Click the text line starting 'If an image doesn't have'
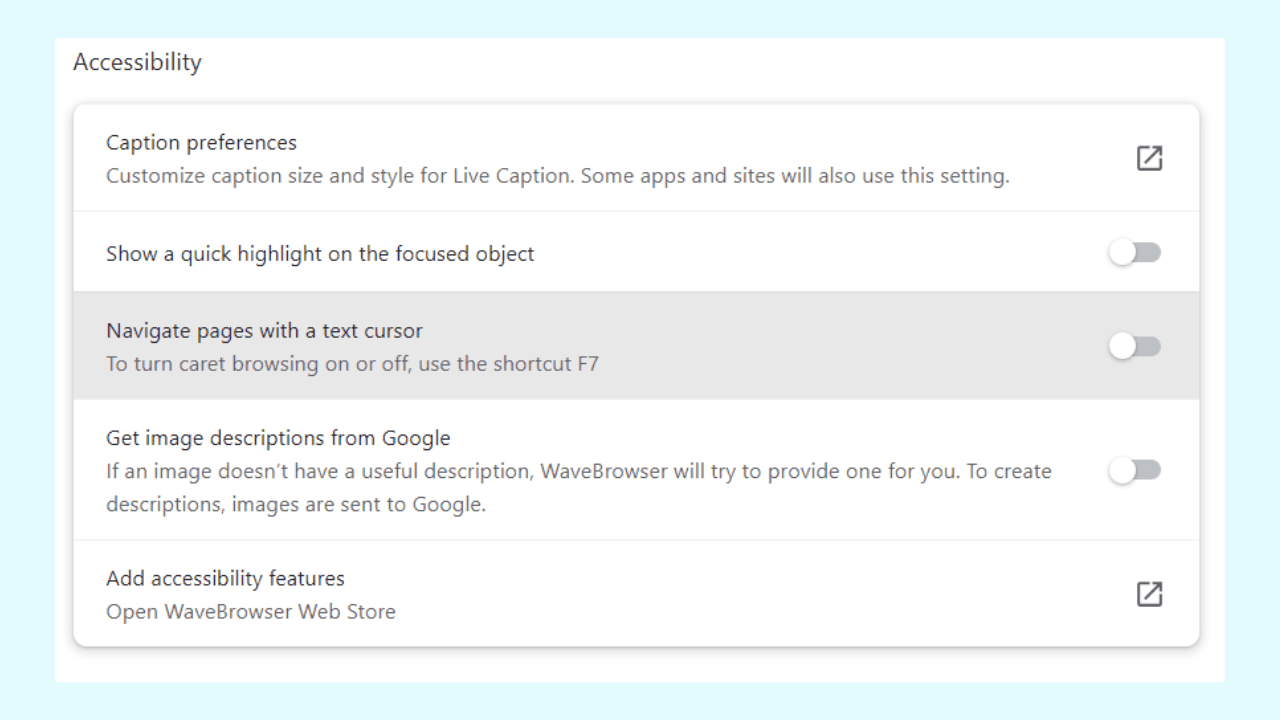Screen dimensions: 1280x720 578,471
